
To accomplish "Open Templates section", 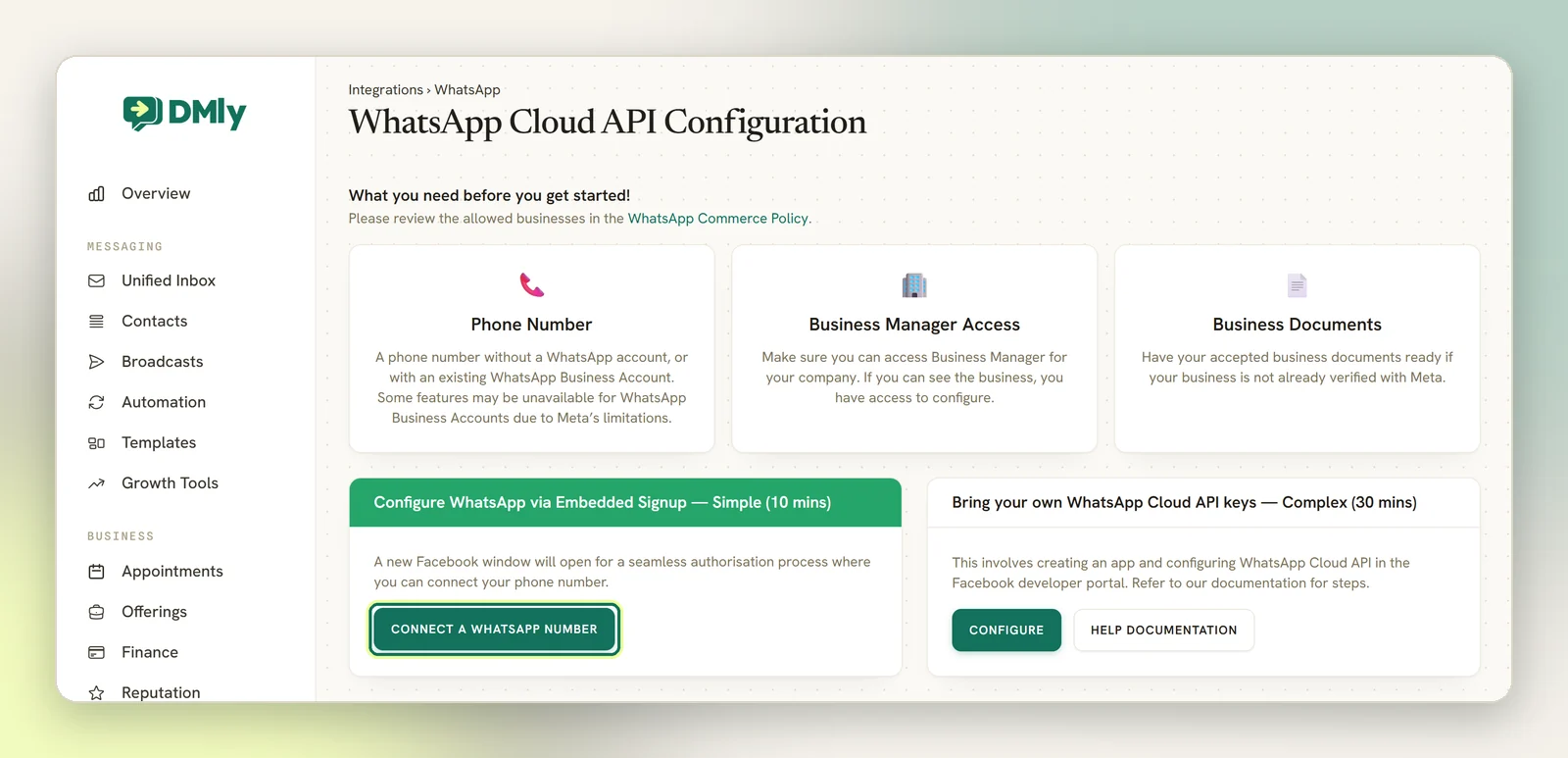I will (x=159, y=443).
